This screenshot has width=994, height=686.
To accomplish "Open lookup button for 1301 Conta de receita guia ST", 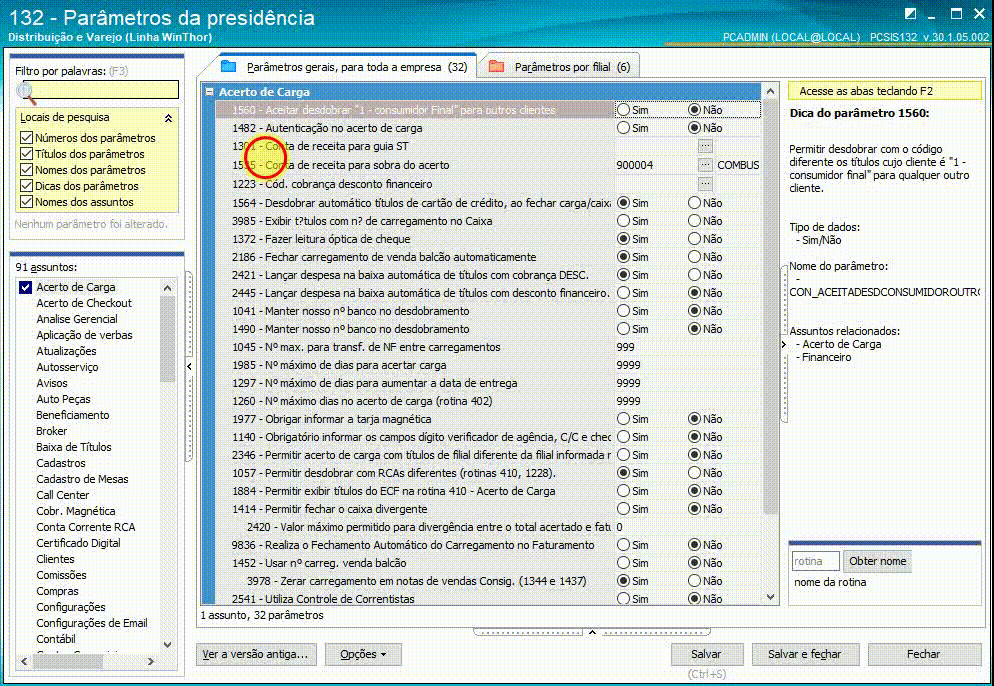I will (705, 146).
